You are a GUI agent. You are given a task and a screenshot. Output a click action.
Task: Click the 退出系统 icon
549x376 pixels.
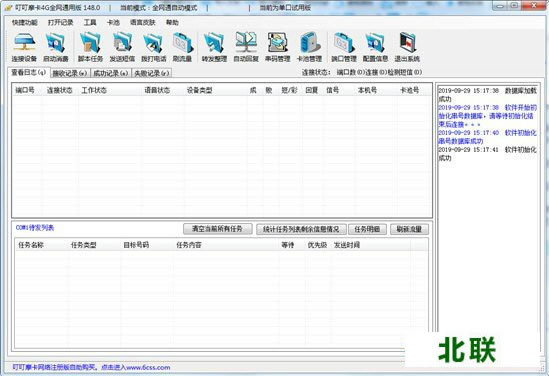pos(407,48)
